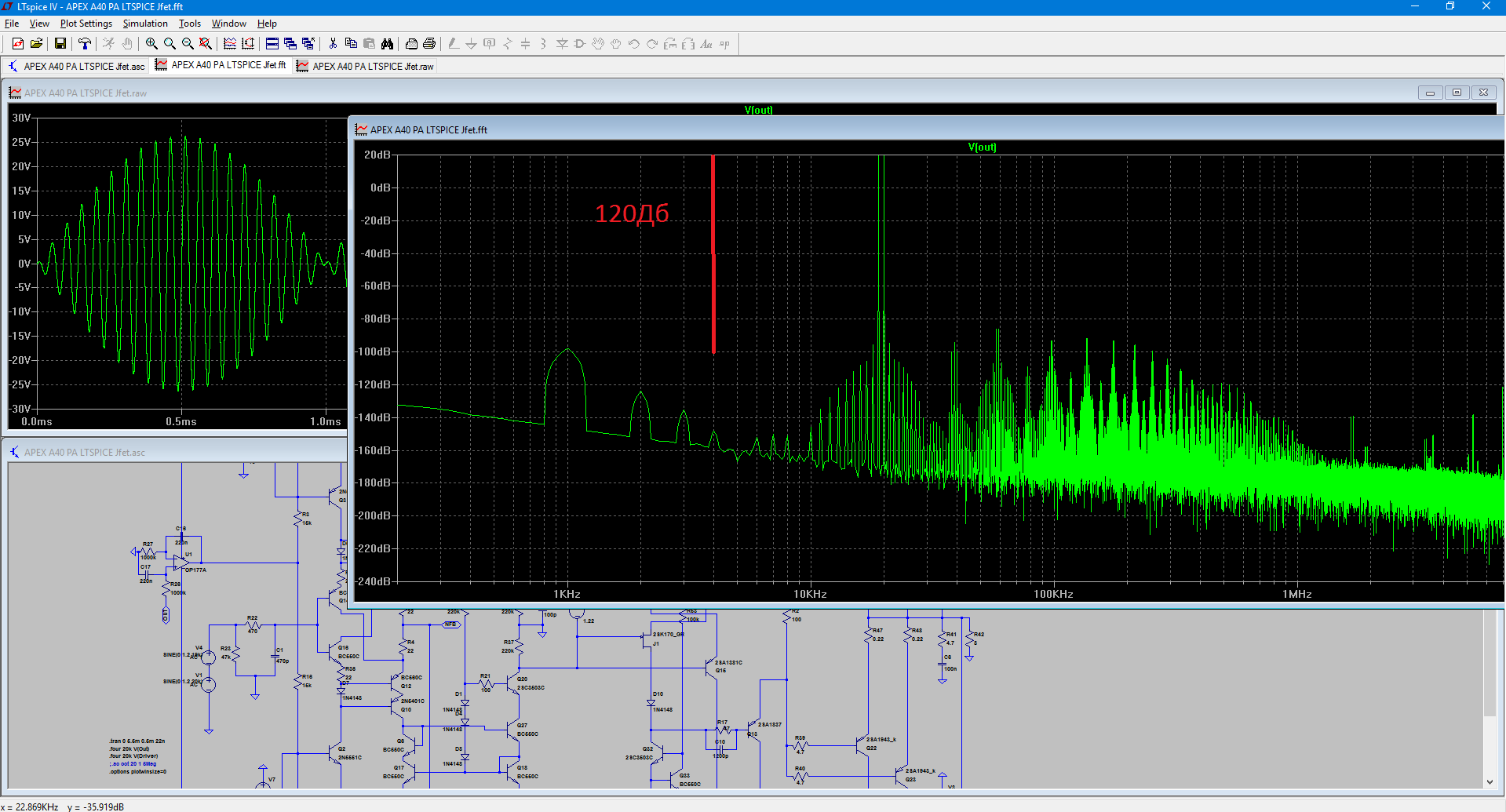Open the Help menu
1506x812 pixels.
click(267, 24)
